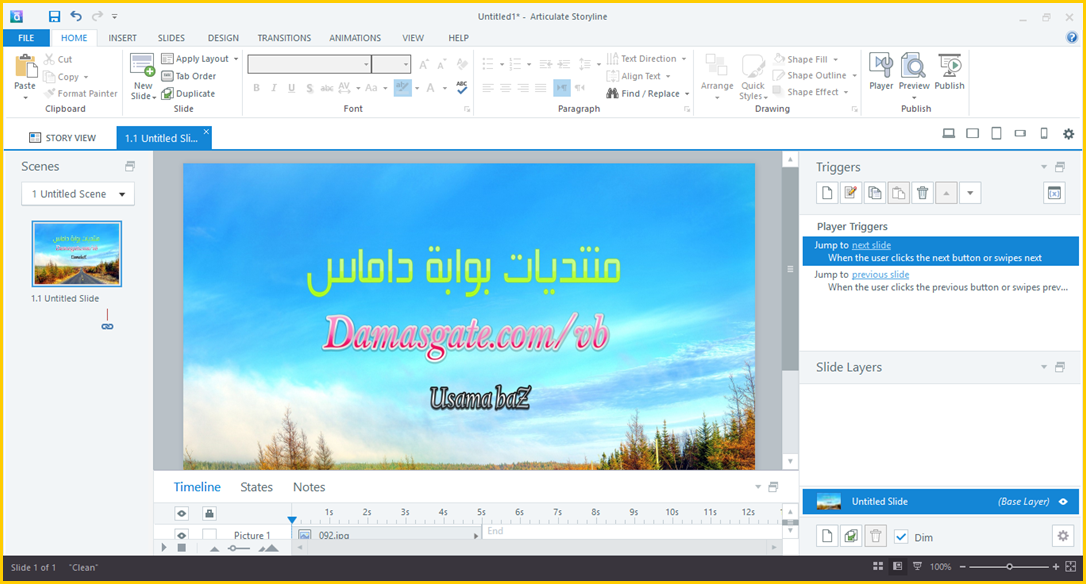Adjust the status bar zoom slider
This screenshot has width=1086, height=584.
[1009, 567]
